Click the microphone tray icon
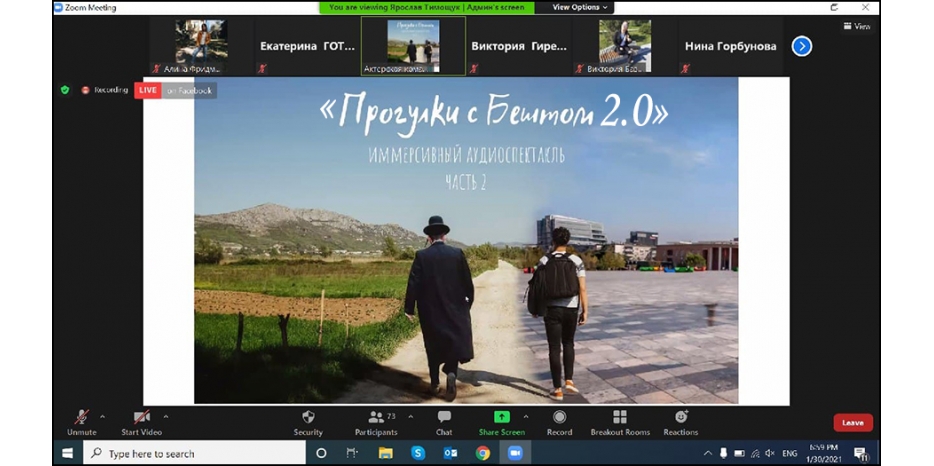 pos(724,453)
